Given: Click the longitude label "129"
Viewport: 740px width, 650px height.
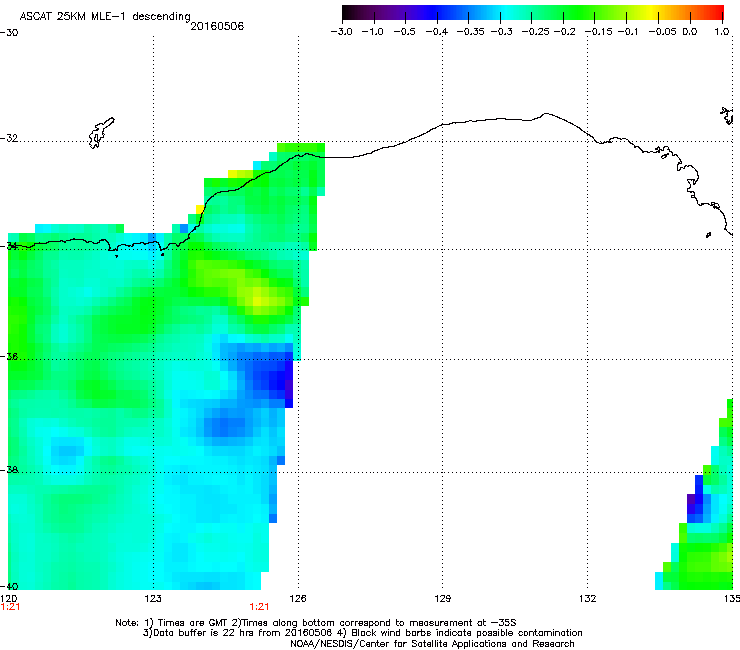Looking at the screenshot, I should click(x=442, y=599).
